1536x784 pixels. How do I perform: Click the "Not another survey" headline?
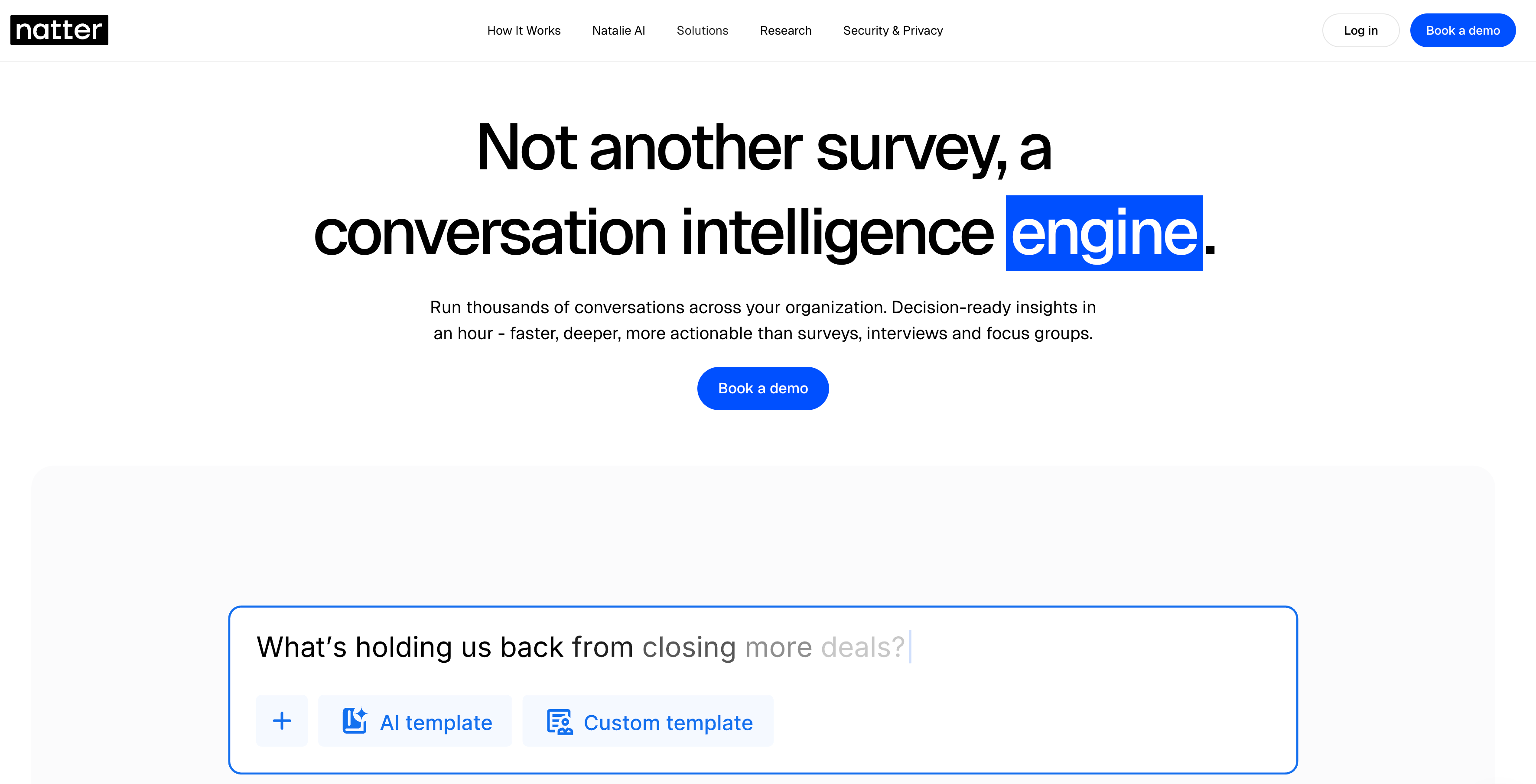pyautogui.click(x=763, y=148)
